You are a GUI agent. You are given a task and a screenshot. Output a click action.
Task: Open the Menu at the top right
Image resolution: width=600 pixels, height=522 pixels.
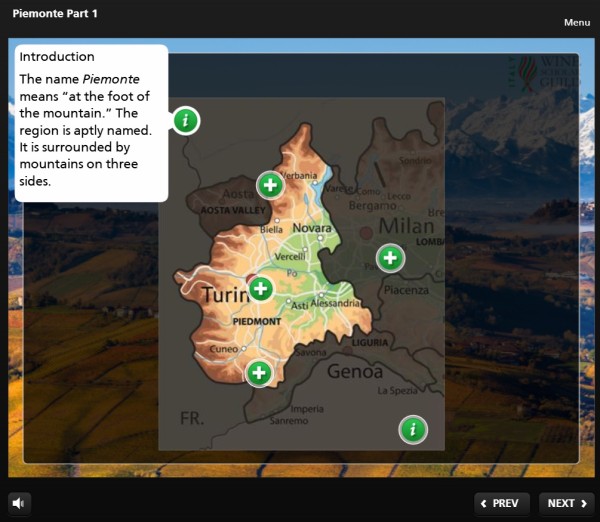tap(577, 23)
